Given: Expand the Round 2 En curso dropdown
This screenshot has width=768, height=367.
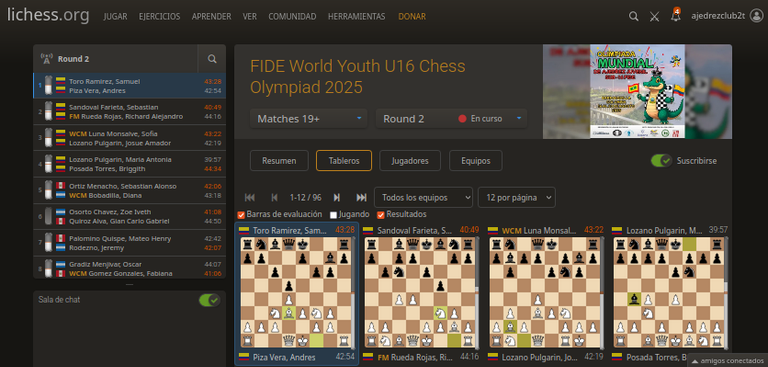Looking at the screenshot, I should 451,119.
